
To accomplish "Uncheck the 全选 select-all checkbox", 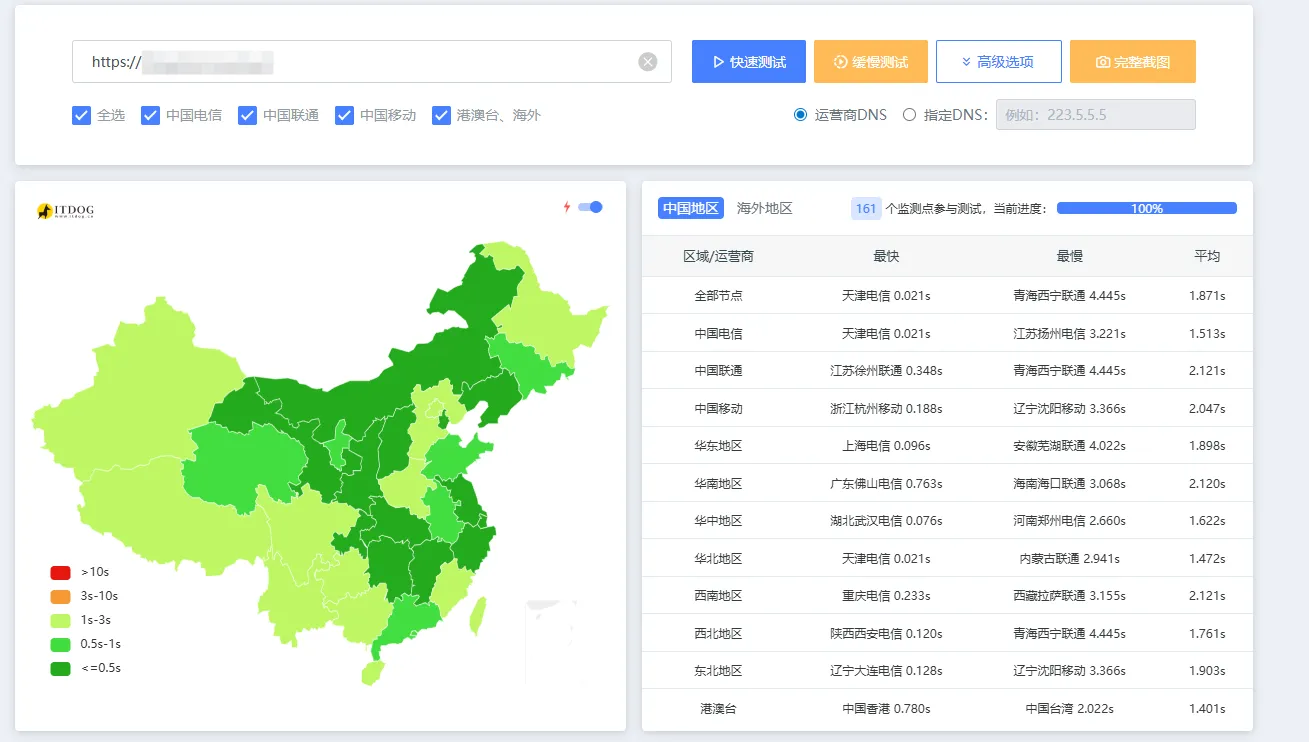I will click(x=82, y=115).
